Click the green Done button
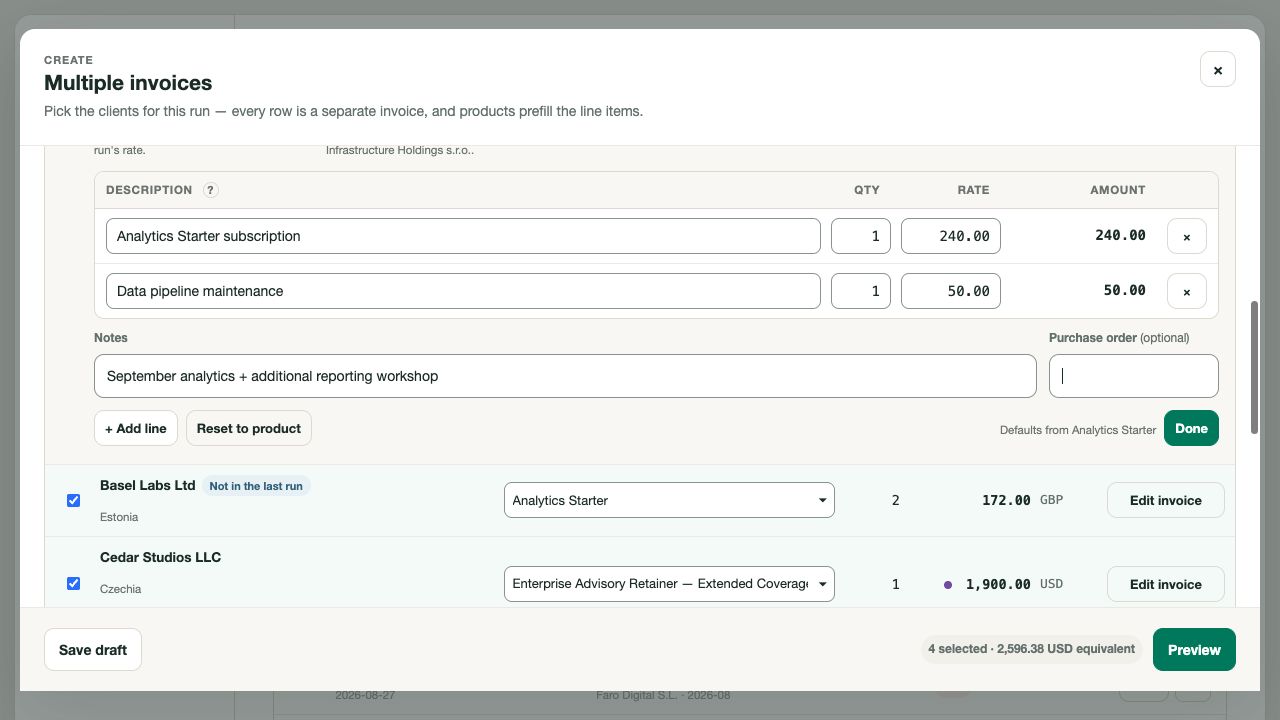The image size is (1280, 720). pos(1191,428)
